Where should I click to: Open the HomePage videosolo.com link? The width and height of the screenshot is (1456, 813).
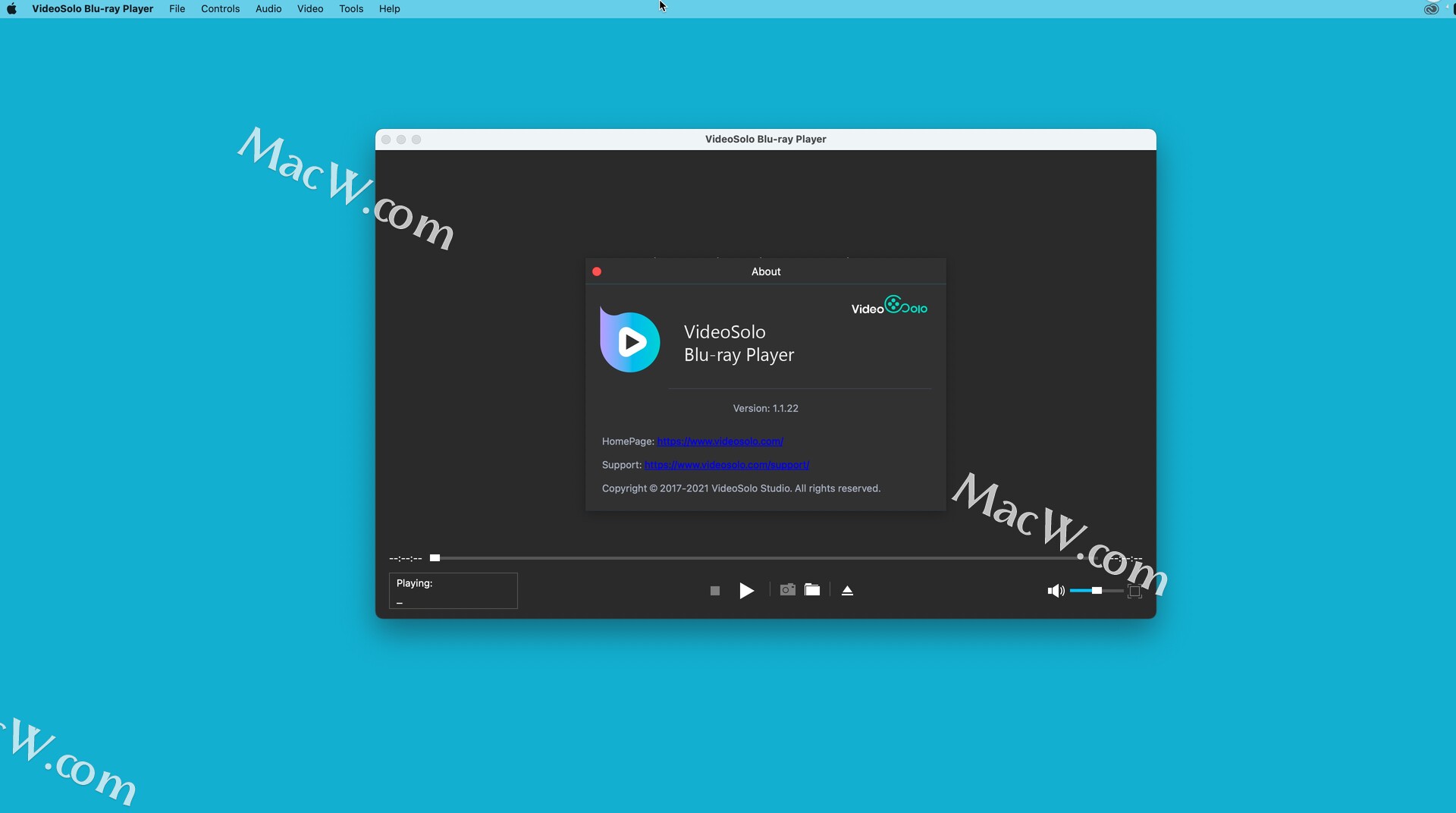click(720, 441)
